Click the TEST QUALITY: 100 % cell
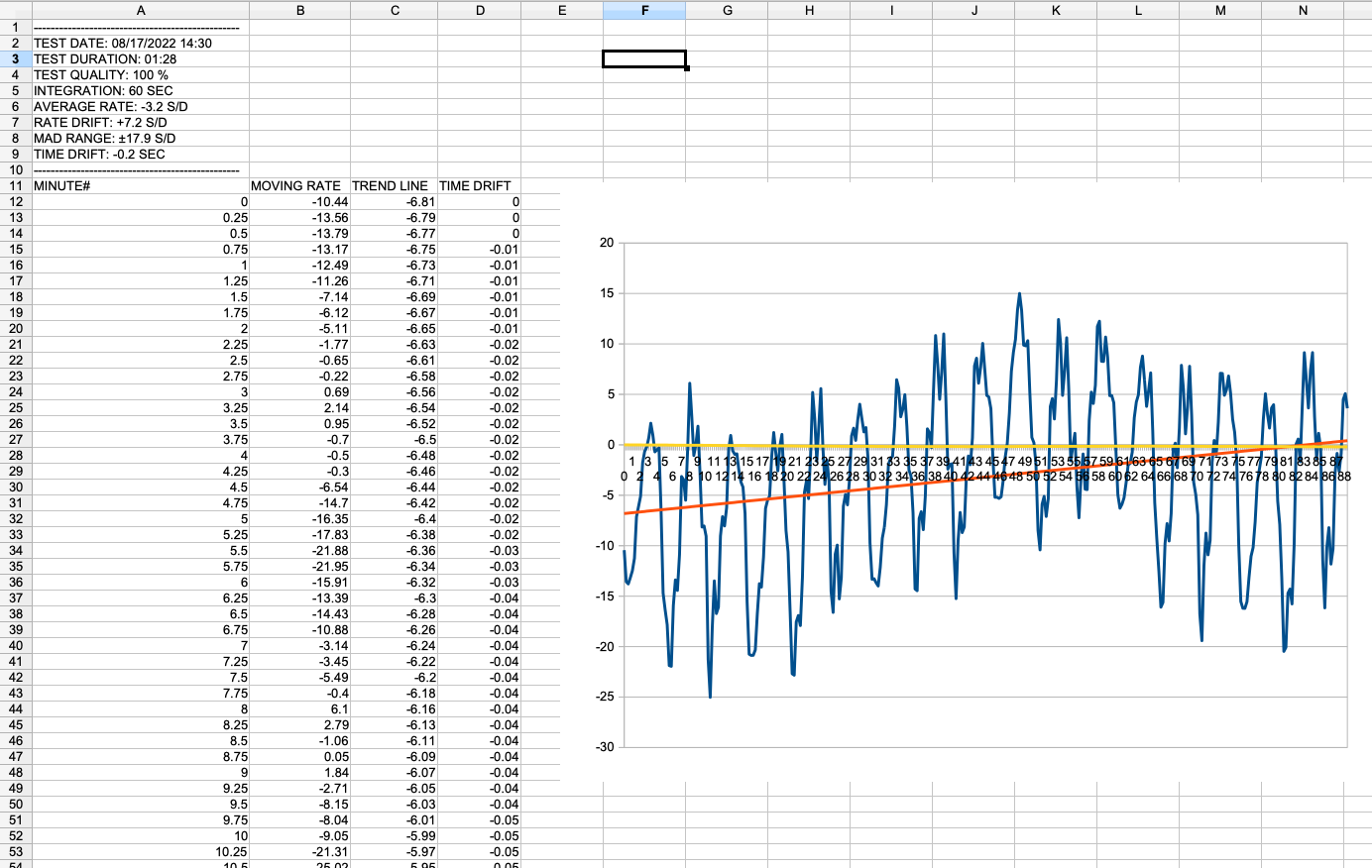The height and width of the screenshot is (868, 1372). (x=101, y=75)
